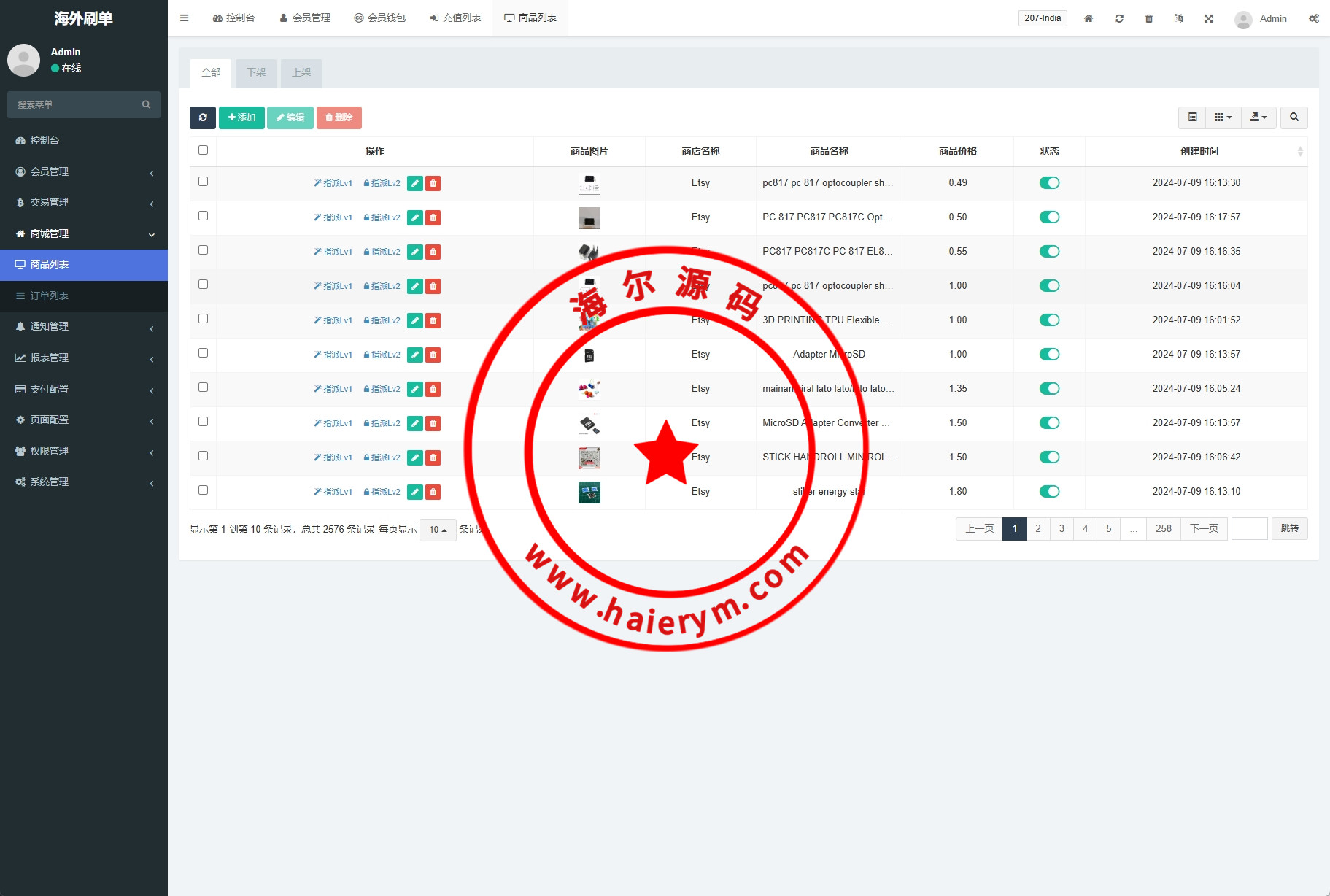Click the dark refresh table button
Screen dimensions: 1330x896
coord(202,117)
